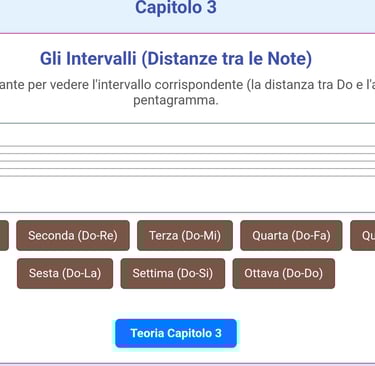This screenshot has width=375, height=366.
Task: Click the bottom line of the music staff
Action: (187, 176)
